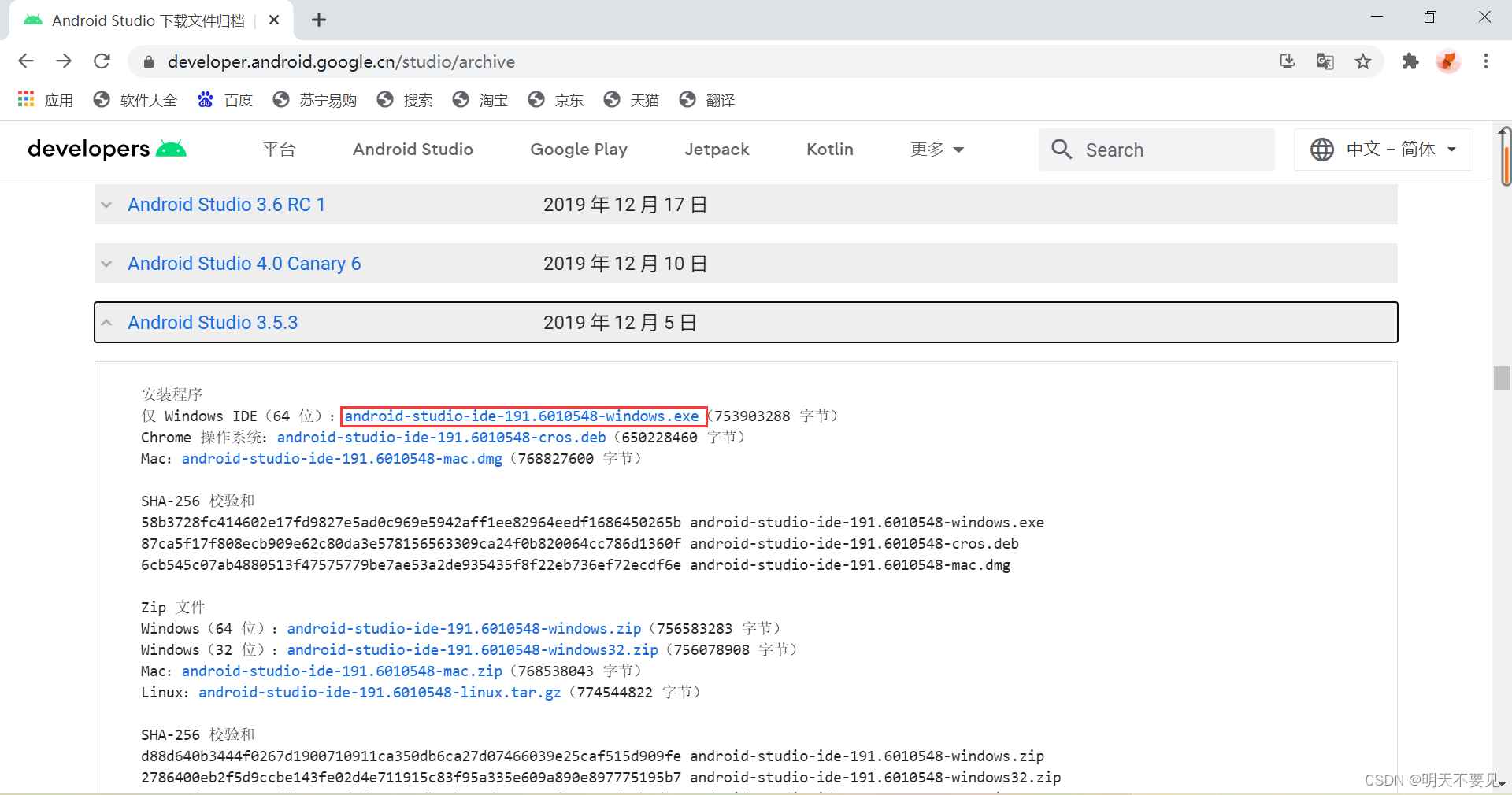This screenshot has height=795, width=1512.
Task: Click the windows32.zip hash starting 2786400e
Action: coord(411,778)
